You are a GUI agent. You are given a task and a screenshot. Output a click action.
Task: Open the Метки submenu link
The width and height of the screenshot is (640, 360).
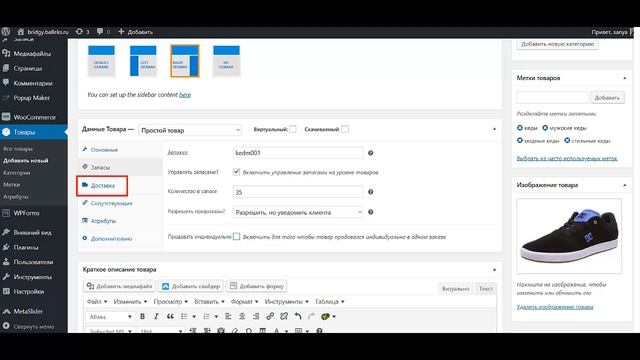click(11, 184)
